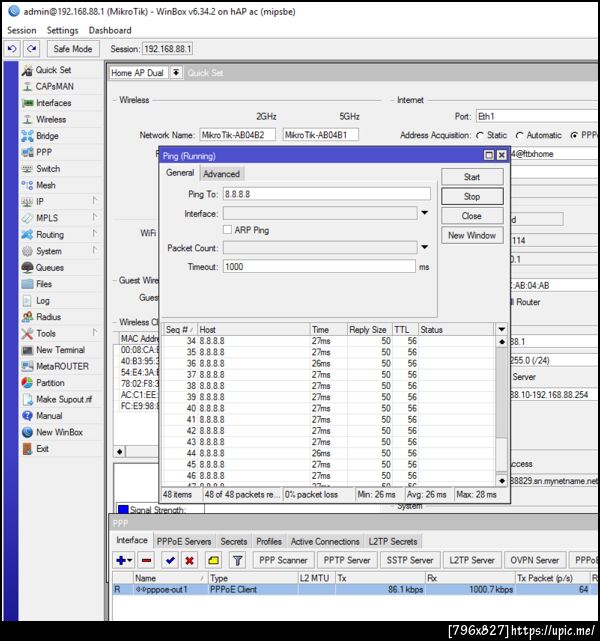Click the blue checkmark enable icon in PPP

click(170, 560)
